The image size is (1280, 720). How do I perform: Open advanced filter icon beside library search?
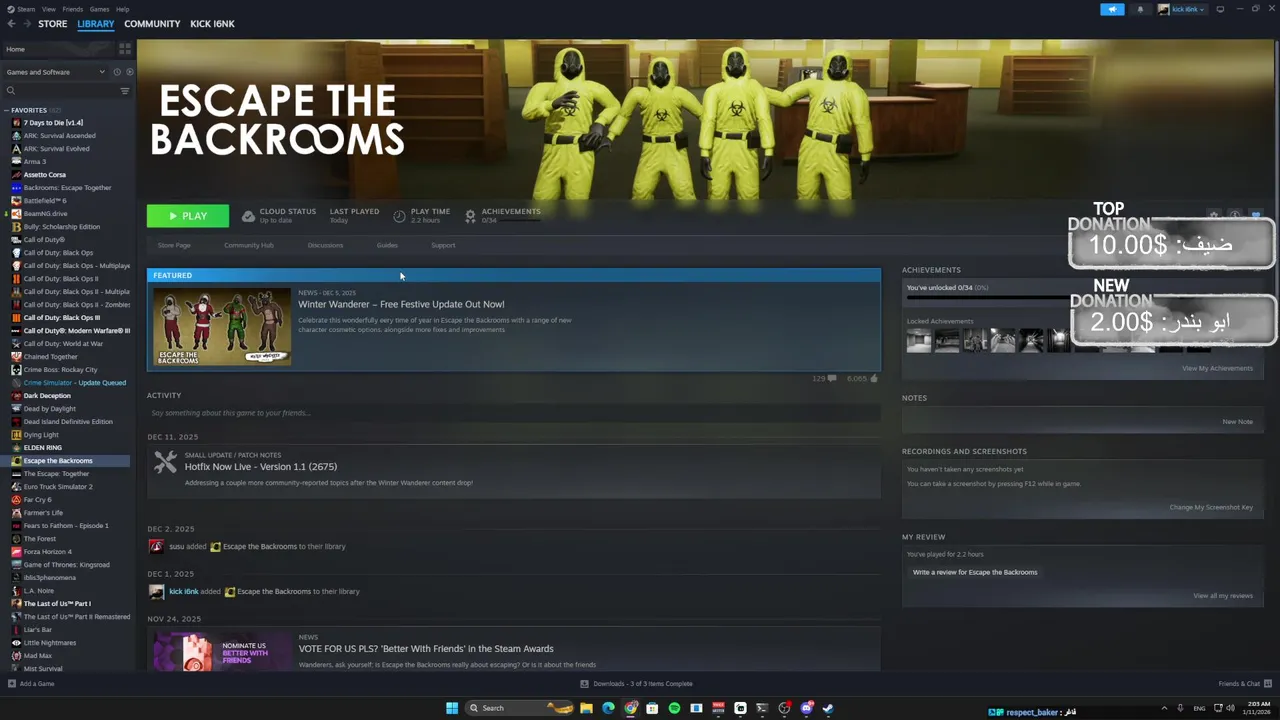point(125,91)
